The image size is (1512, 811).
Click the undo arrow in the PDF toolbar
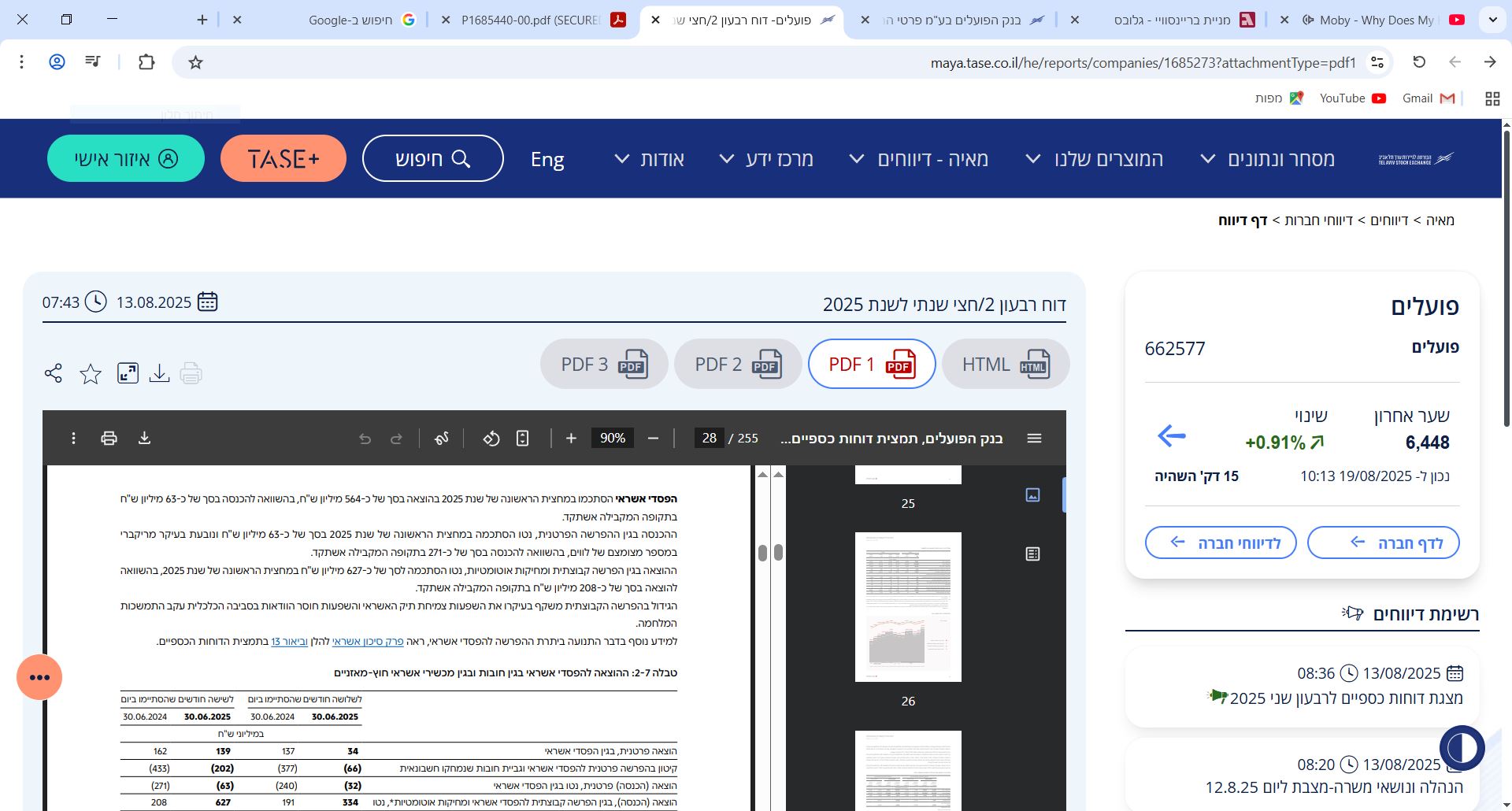[365, 438]
